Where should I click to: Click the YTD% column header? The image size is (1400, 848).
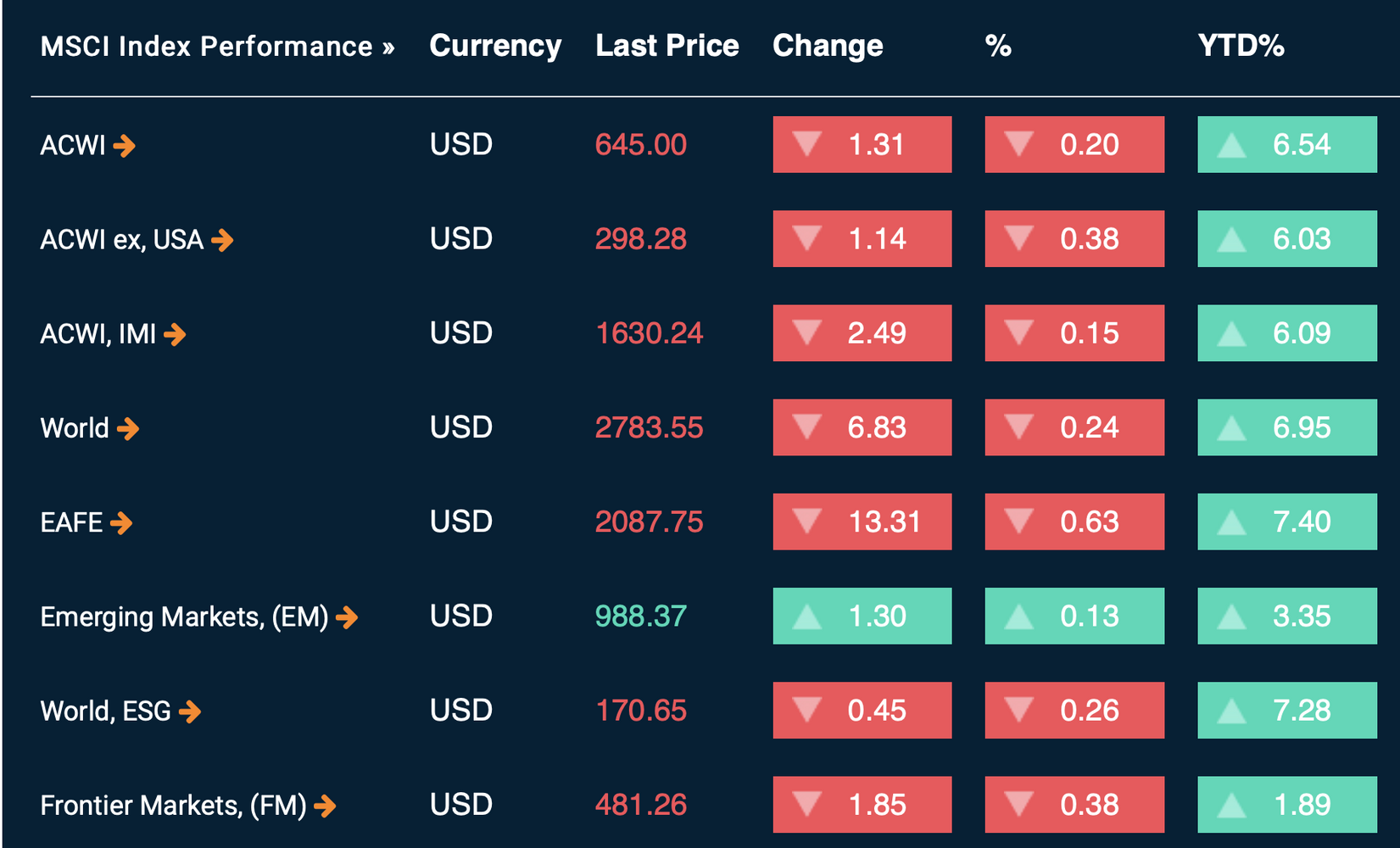1241,46
